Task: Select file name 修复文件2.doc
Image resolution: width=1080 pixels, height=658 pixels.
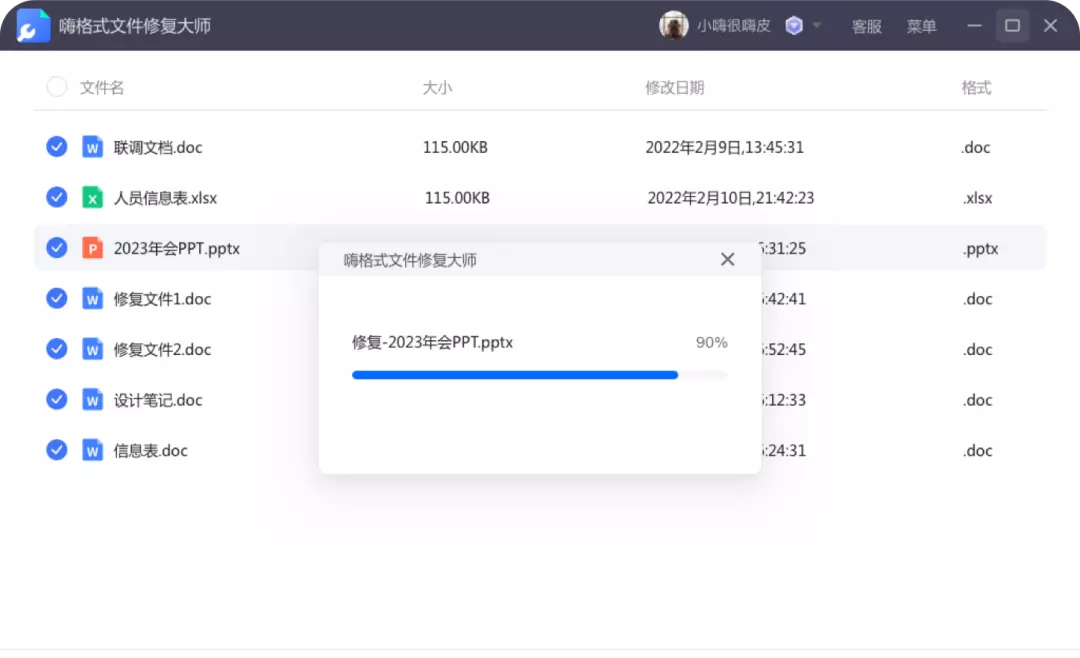Action: pyautogui.click(x=162, y=349)
